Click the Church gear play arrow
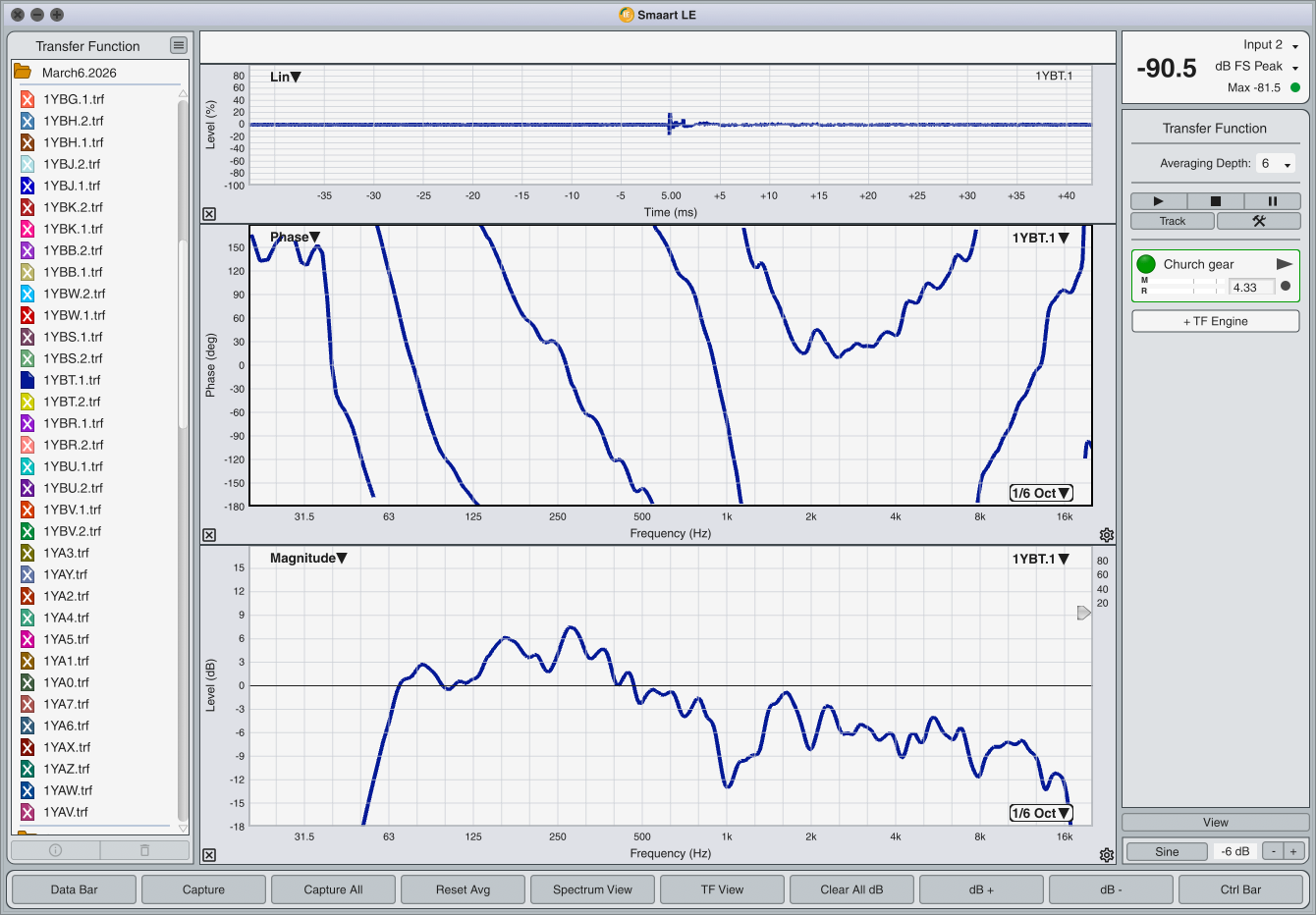The width and height of the screenshot is (1316, 915). coord(1284,264)
